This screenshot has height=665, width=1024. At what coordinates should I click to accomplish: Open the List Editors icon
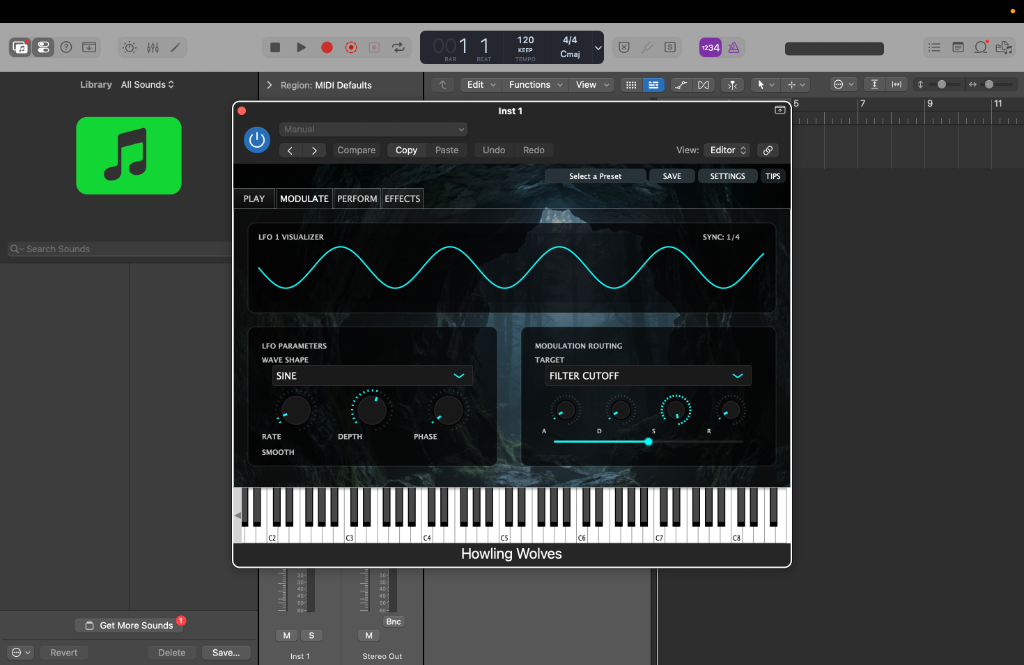[x=934, y=47]
